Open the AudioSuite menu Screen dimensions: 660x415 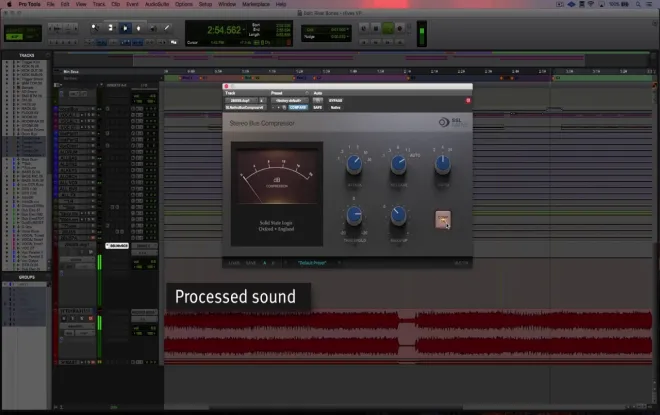[157, 4]
